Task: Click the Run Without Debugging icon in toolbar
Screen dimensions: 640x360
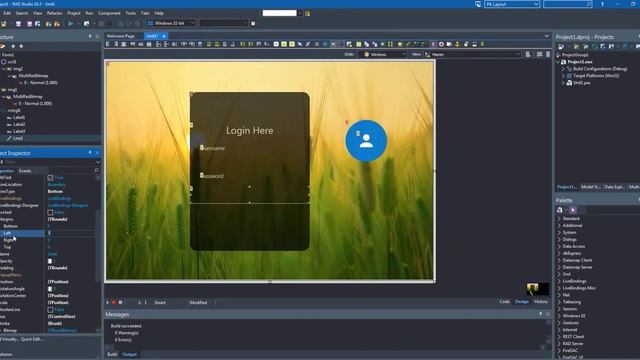Action: click(x=87, y=24)
